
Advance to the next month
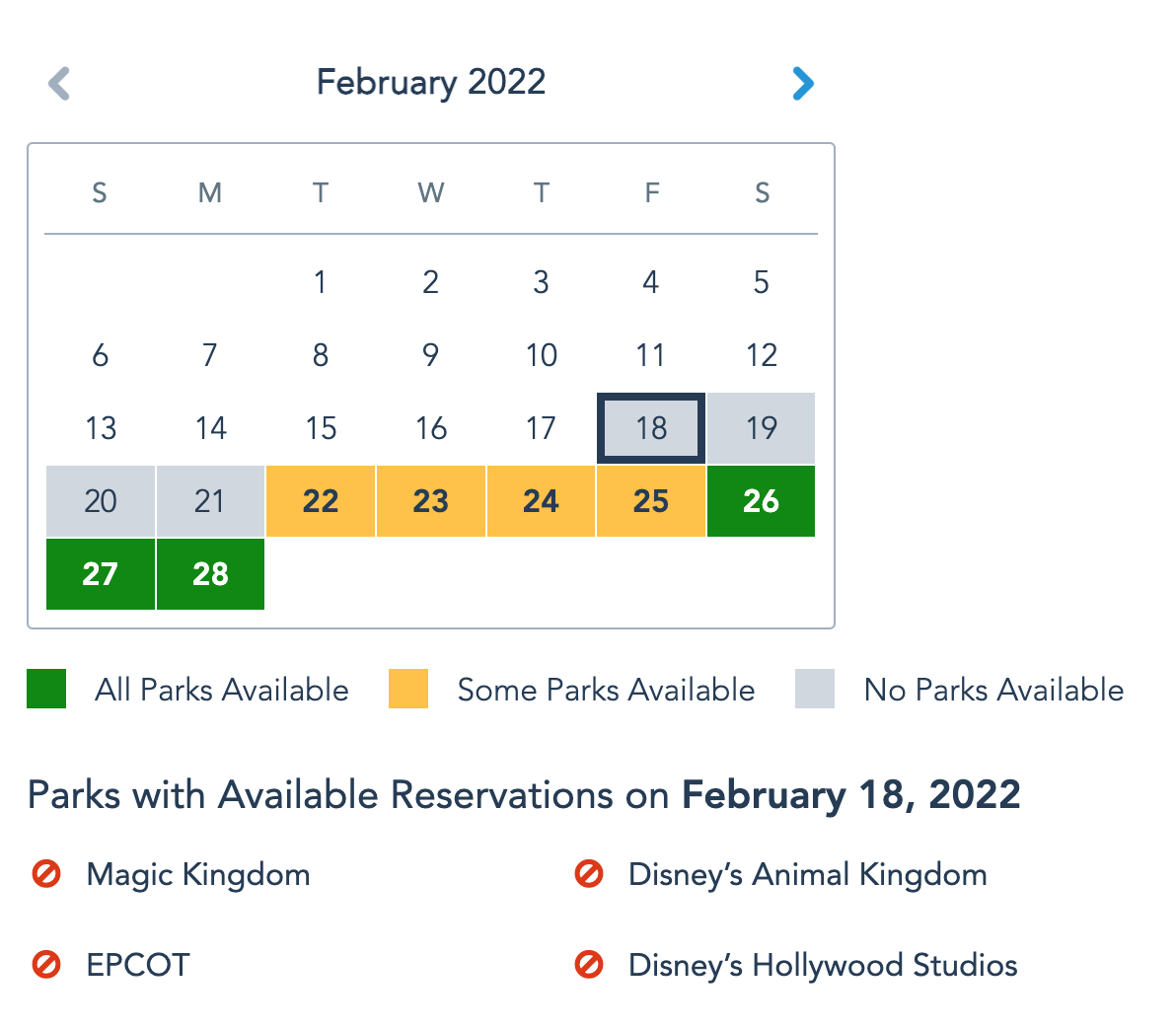[x=803, y=84]
